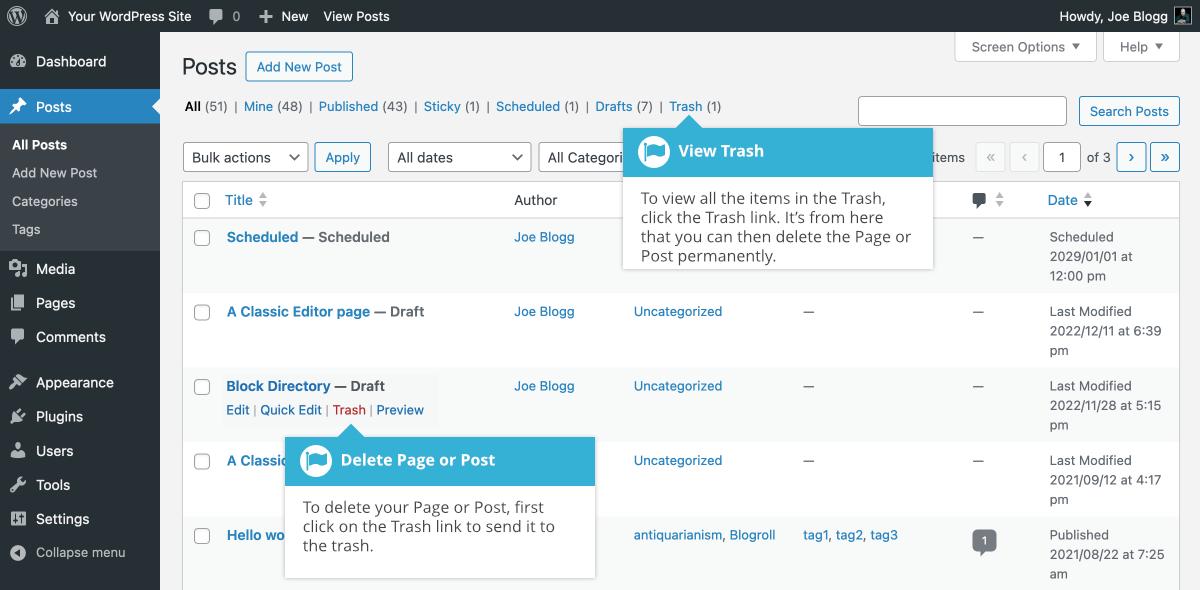Screen dimensions: 1200x590
Task: Select the Scheduled post checkbox
Action: [x=202, y=238]
